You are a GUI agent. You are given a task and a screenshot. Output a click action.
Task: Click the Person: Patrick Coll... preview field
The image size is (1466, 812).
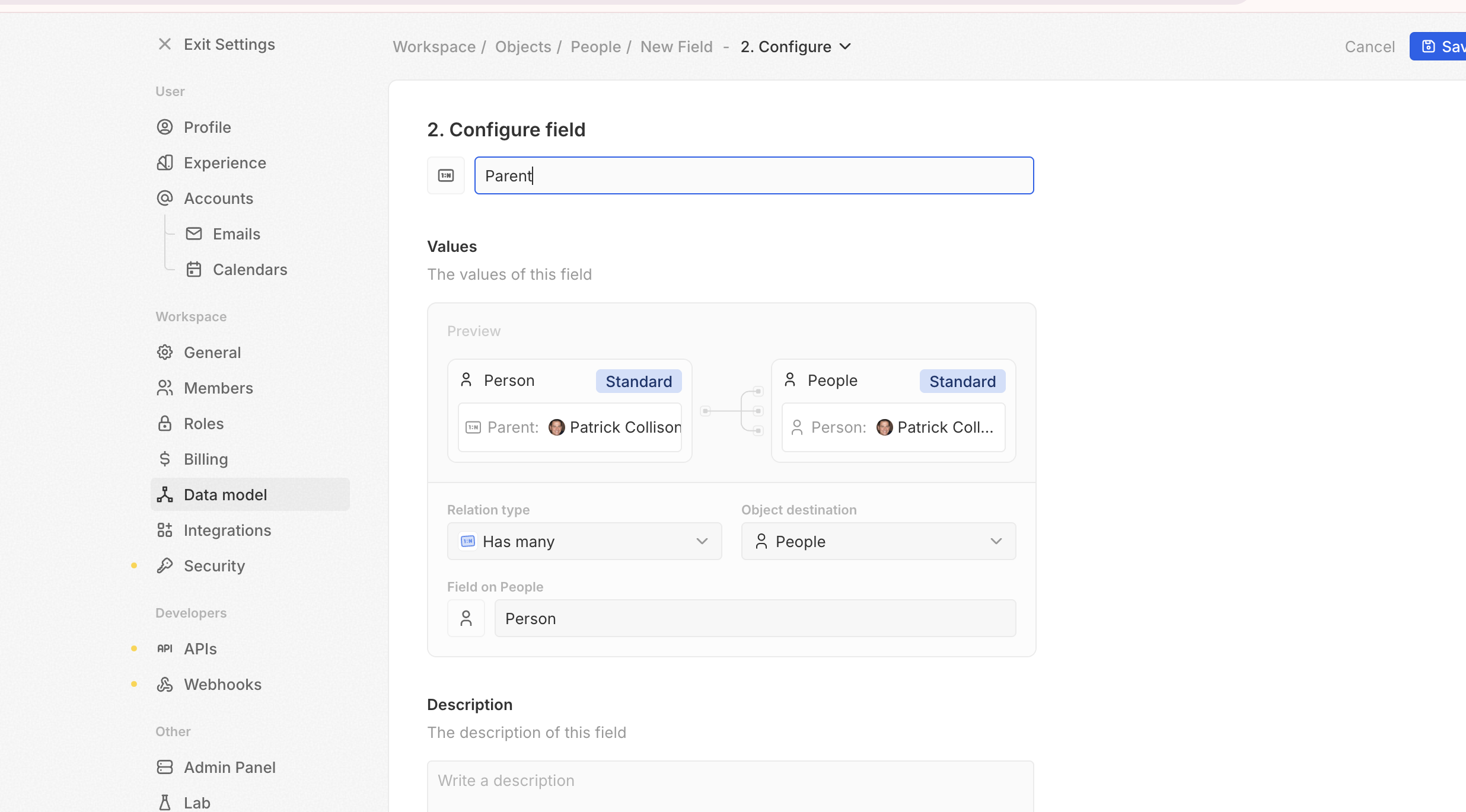894,427
